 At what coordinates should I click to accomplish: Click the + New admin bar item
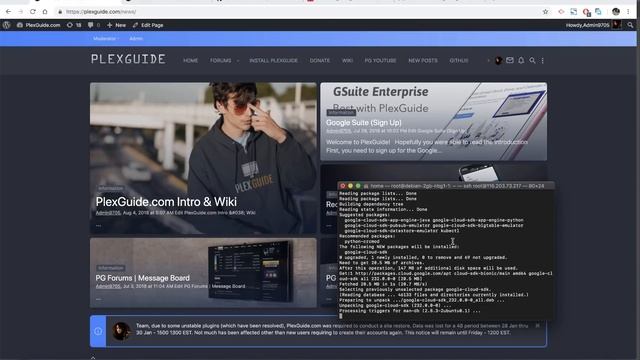tap(116, 25)
